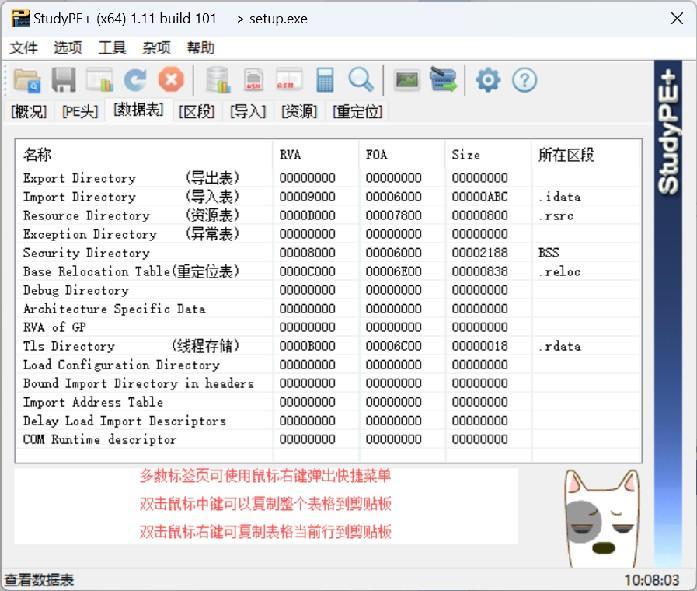Click the RVA column header
697x591 pixels.
(316, 155)
